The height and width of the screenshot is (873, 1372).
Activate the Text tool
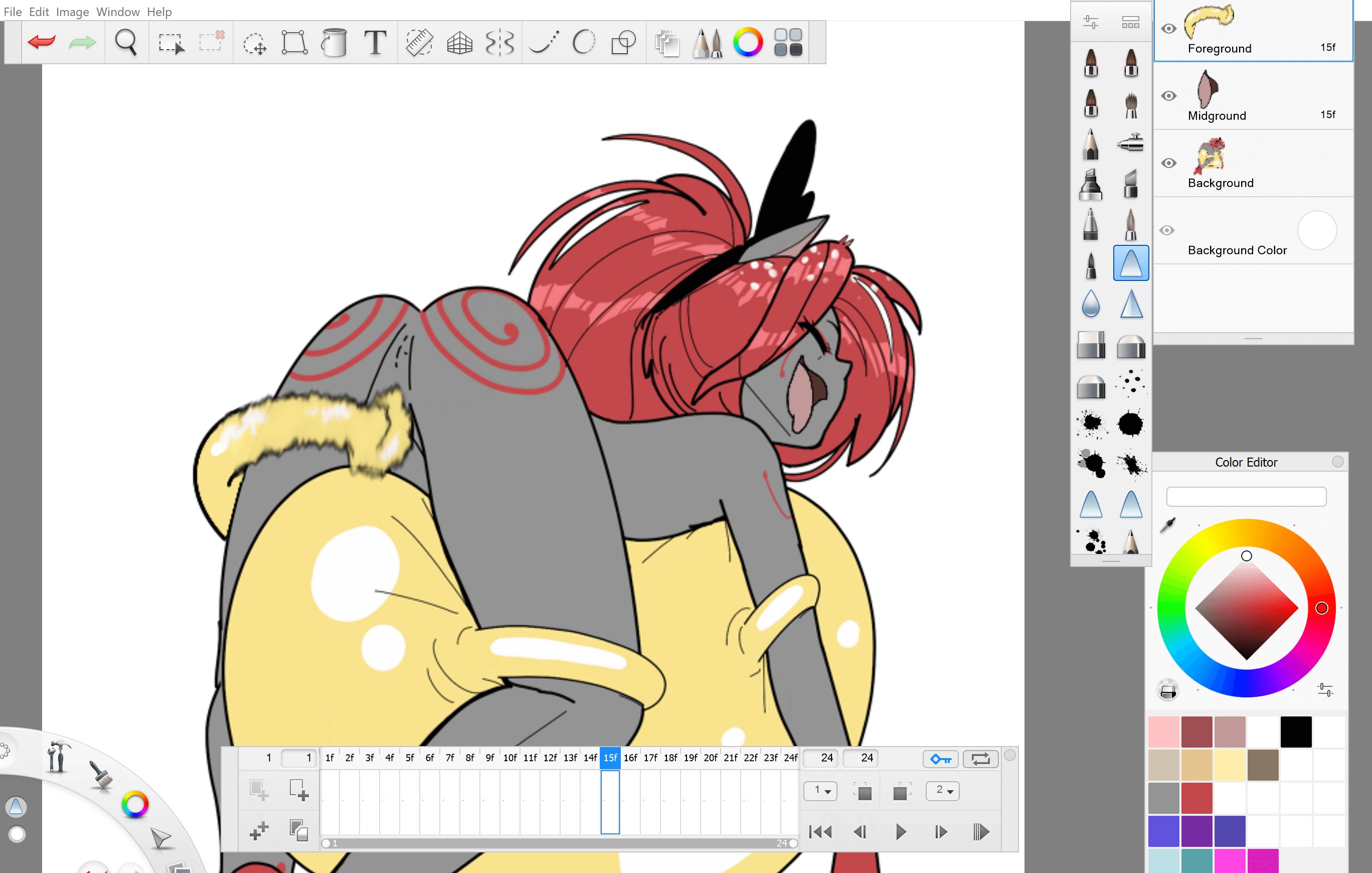coord(375,42)
